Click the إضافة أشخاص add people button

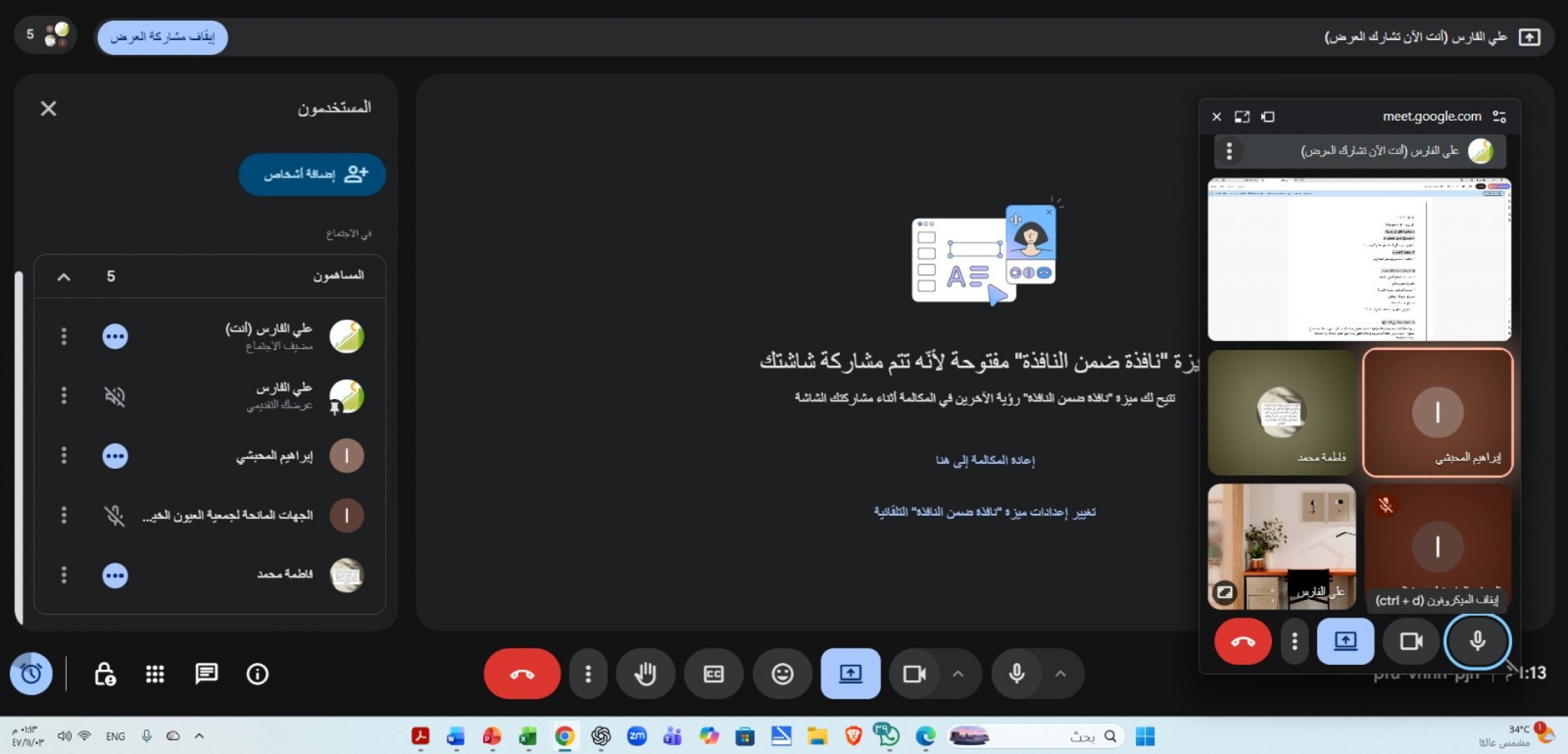(x=312, y=174)
